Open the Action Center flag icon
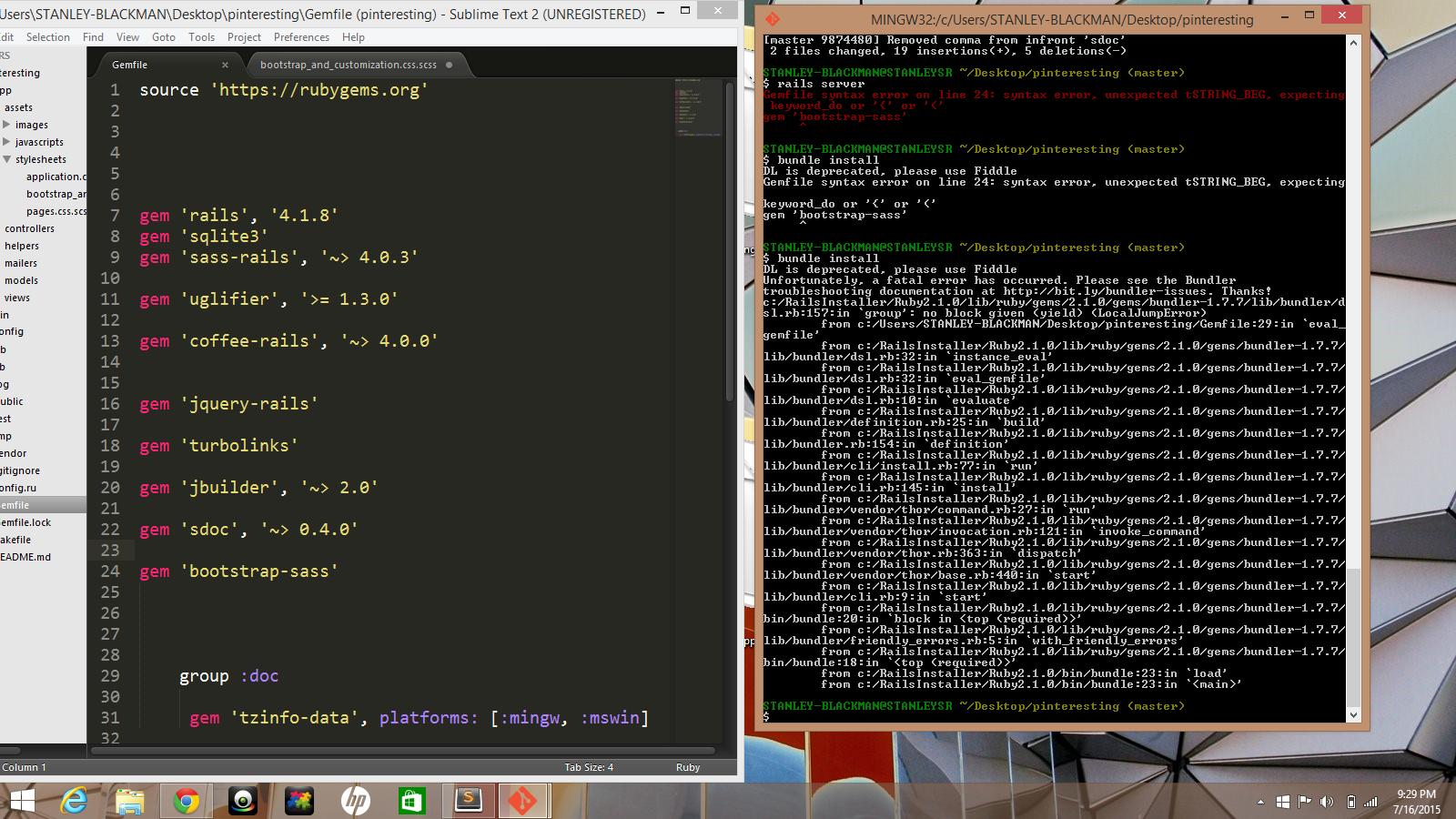 1305,802
